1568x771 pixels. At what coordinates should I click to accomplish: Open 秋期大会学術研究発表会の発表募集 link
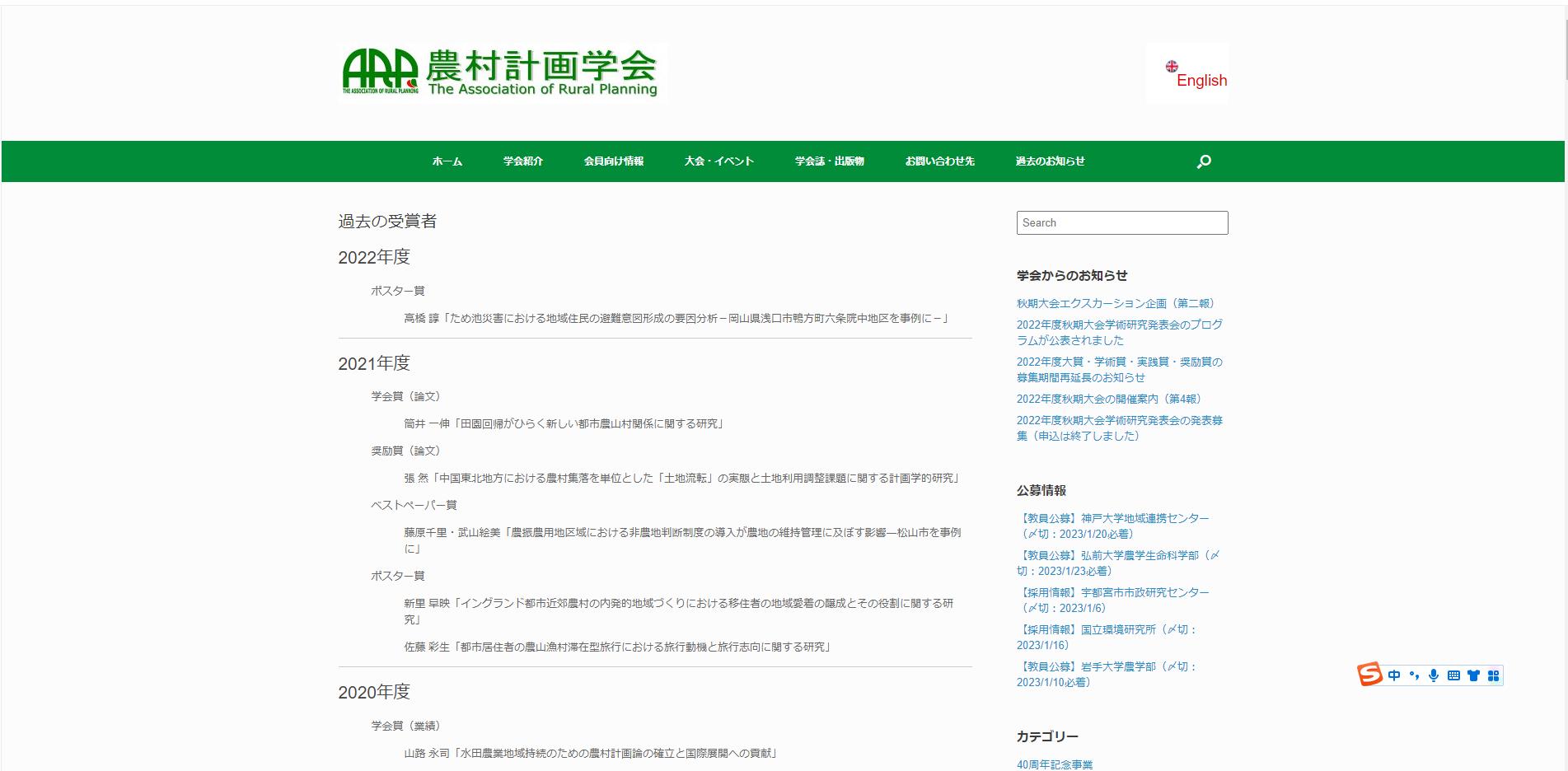point(1120,428)
